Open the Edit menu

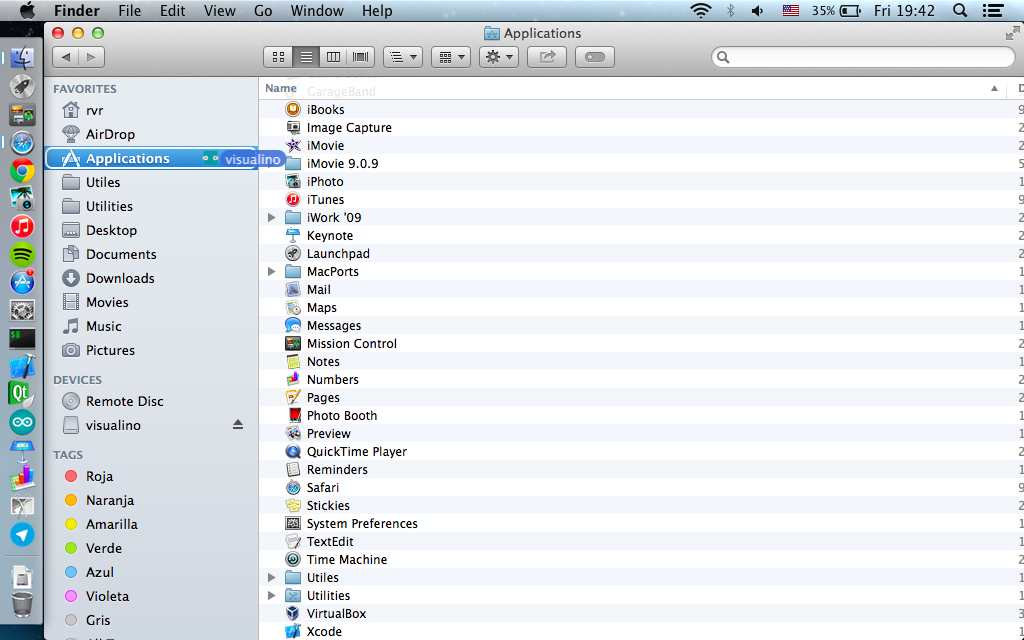[x=172, y=10]
